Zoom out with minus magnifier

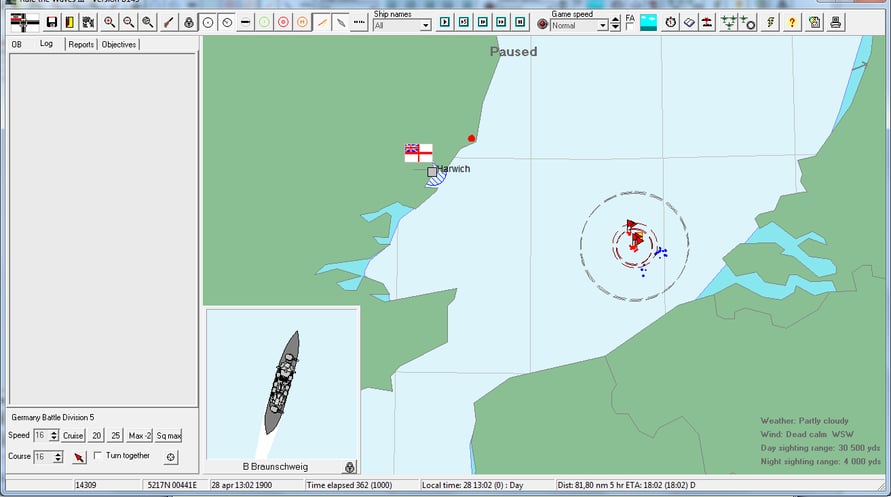(x=129, y=23)
